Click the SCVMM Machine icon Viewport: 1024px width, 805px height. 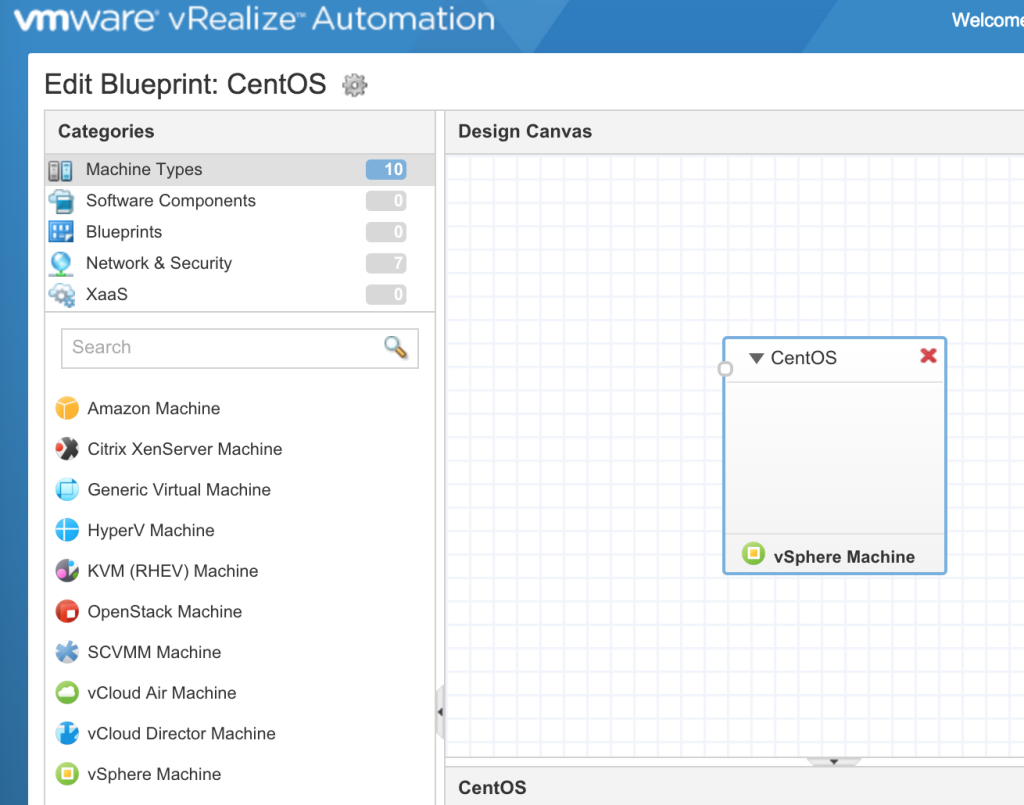(69, 652)
